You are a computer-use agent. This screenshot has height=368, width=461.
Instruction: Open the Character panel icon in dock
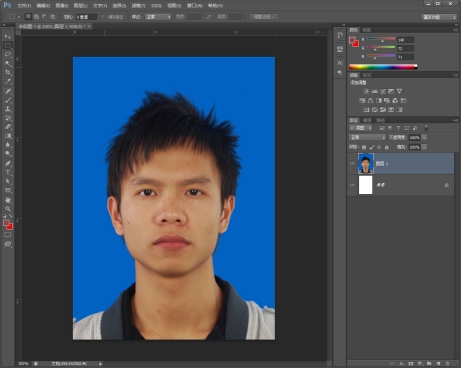[x=340, y=63]
